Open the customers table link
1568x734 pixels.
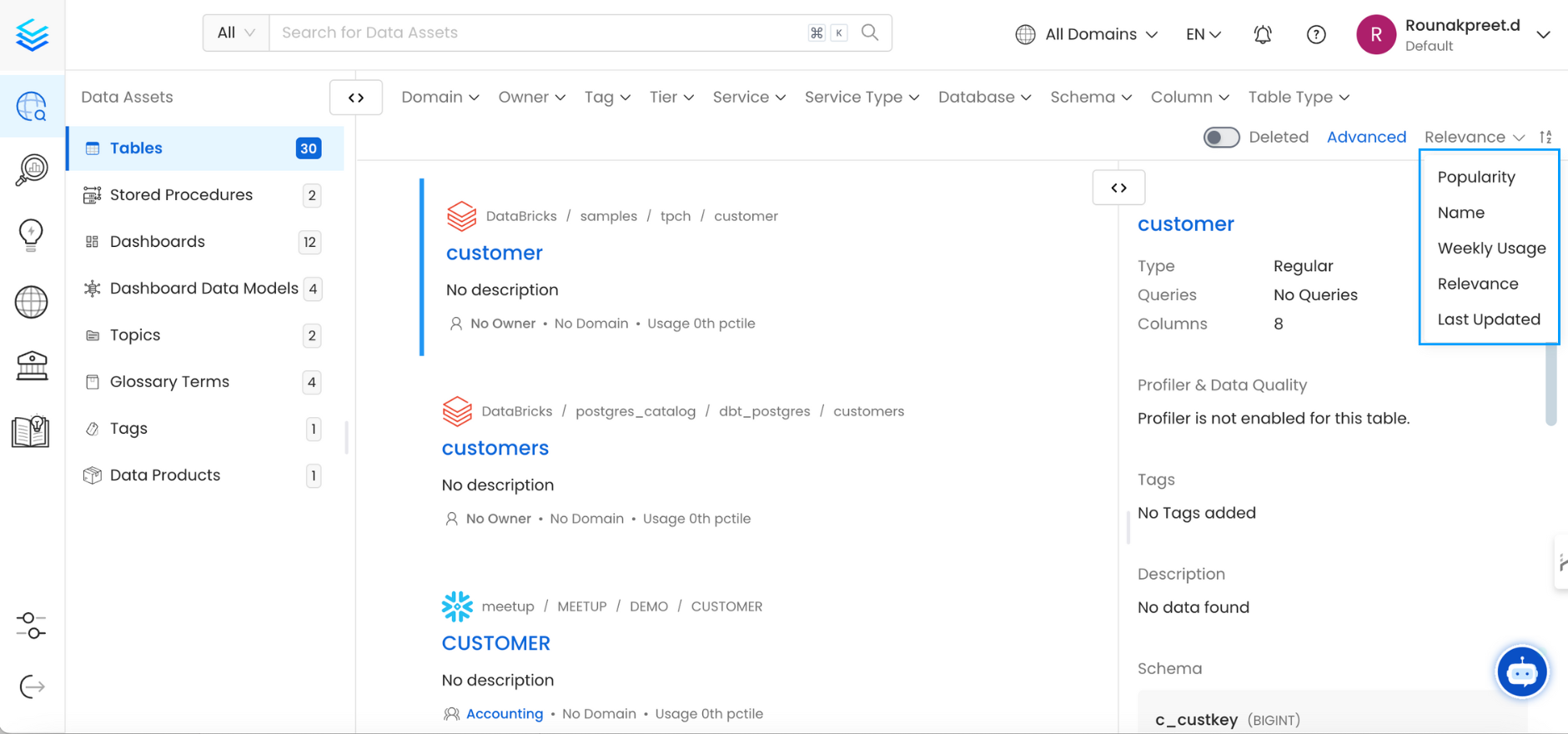point(495,448)
